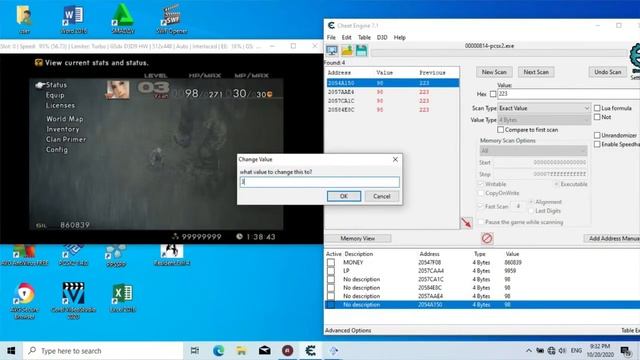Click the ENG language indicator in the tray
This screenshot has height=360, width=640.
pos(576,351)
